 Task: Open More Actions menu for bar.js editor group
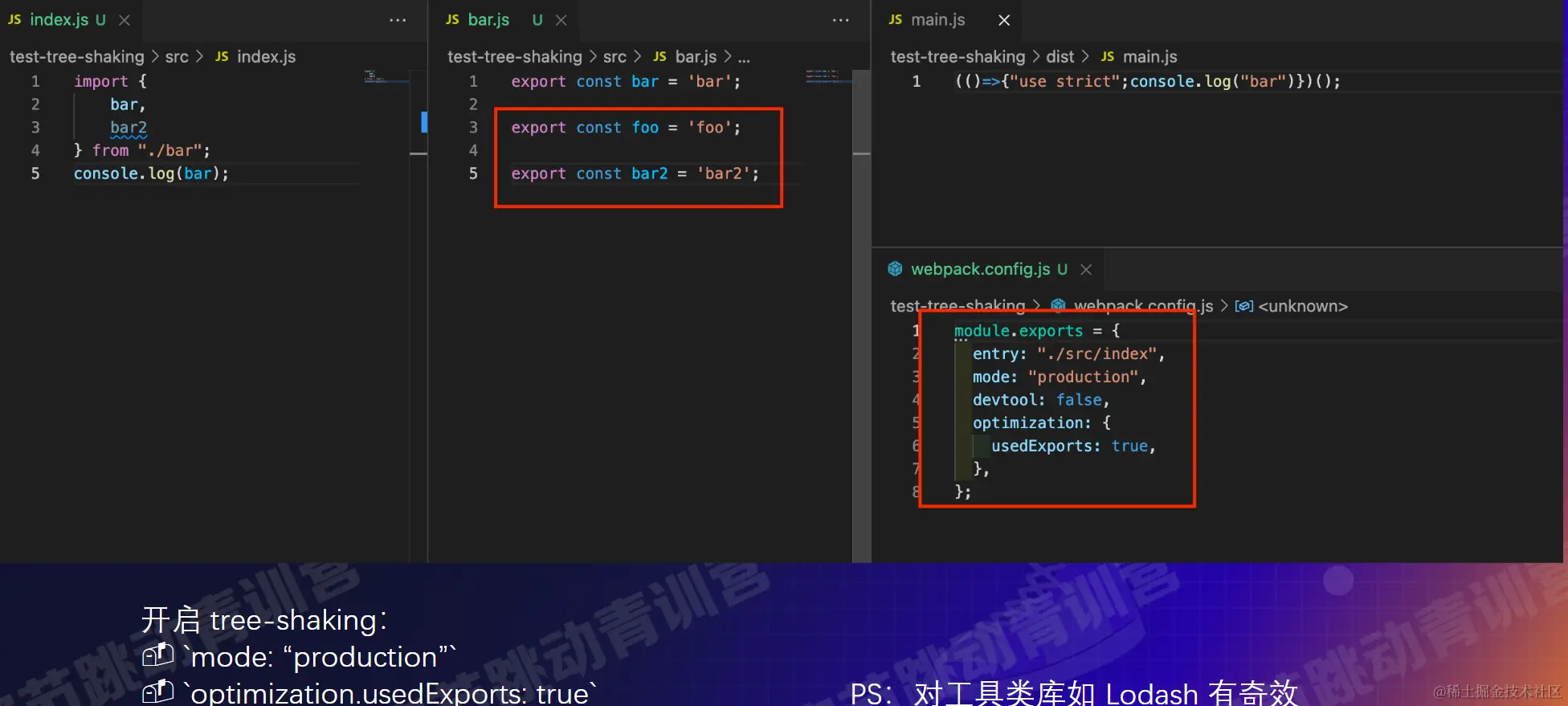(841, 20)
